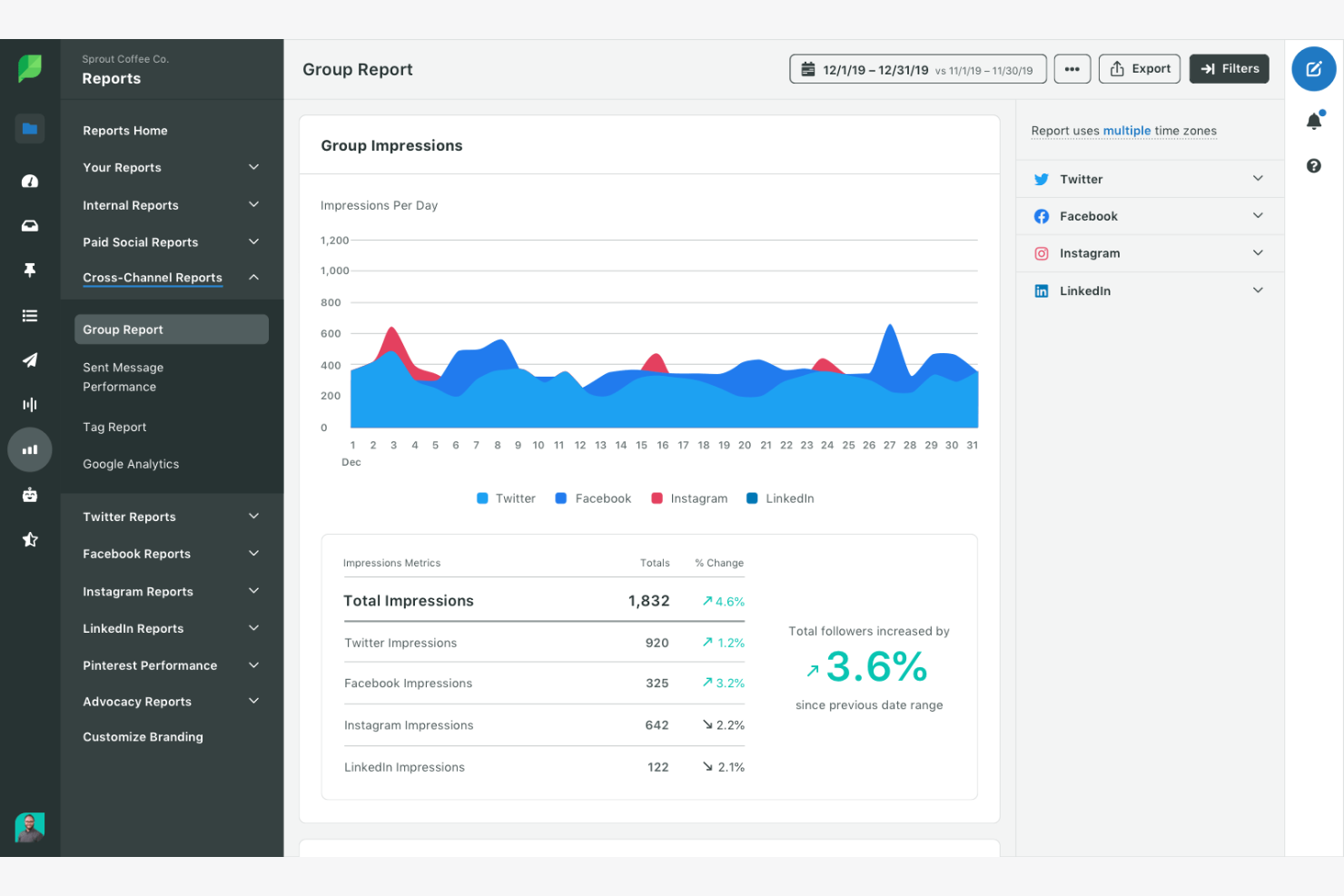Expand Facebook Reports section
Screen dimensions: 1344x896
tap(172, 554)
